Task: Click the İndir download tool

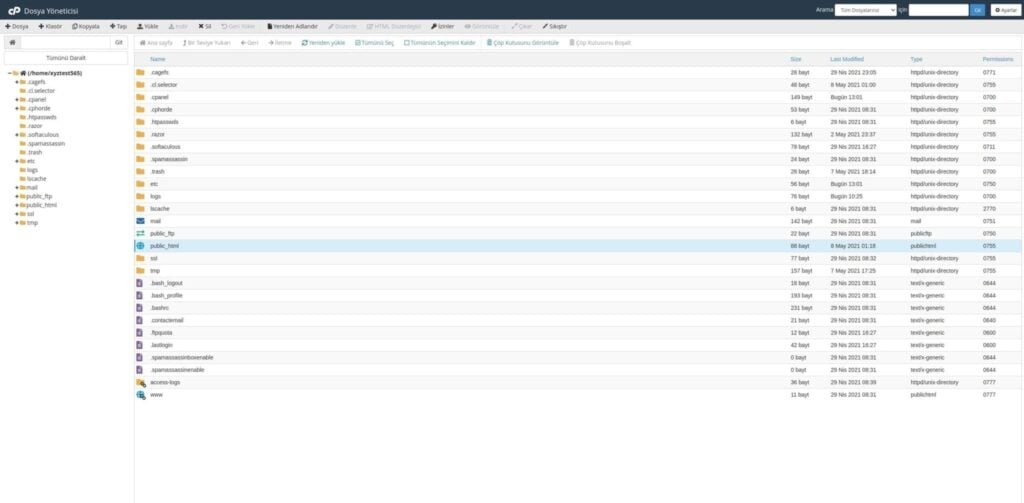Action: click(178, 27)
